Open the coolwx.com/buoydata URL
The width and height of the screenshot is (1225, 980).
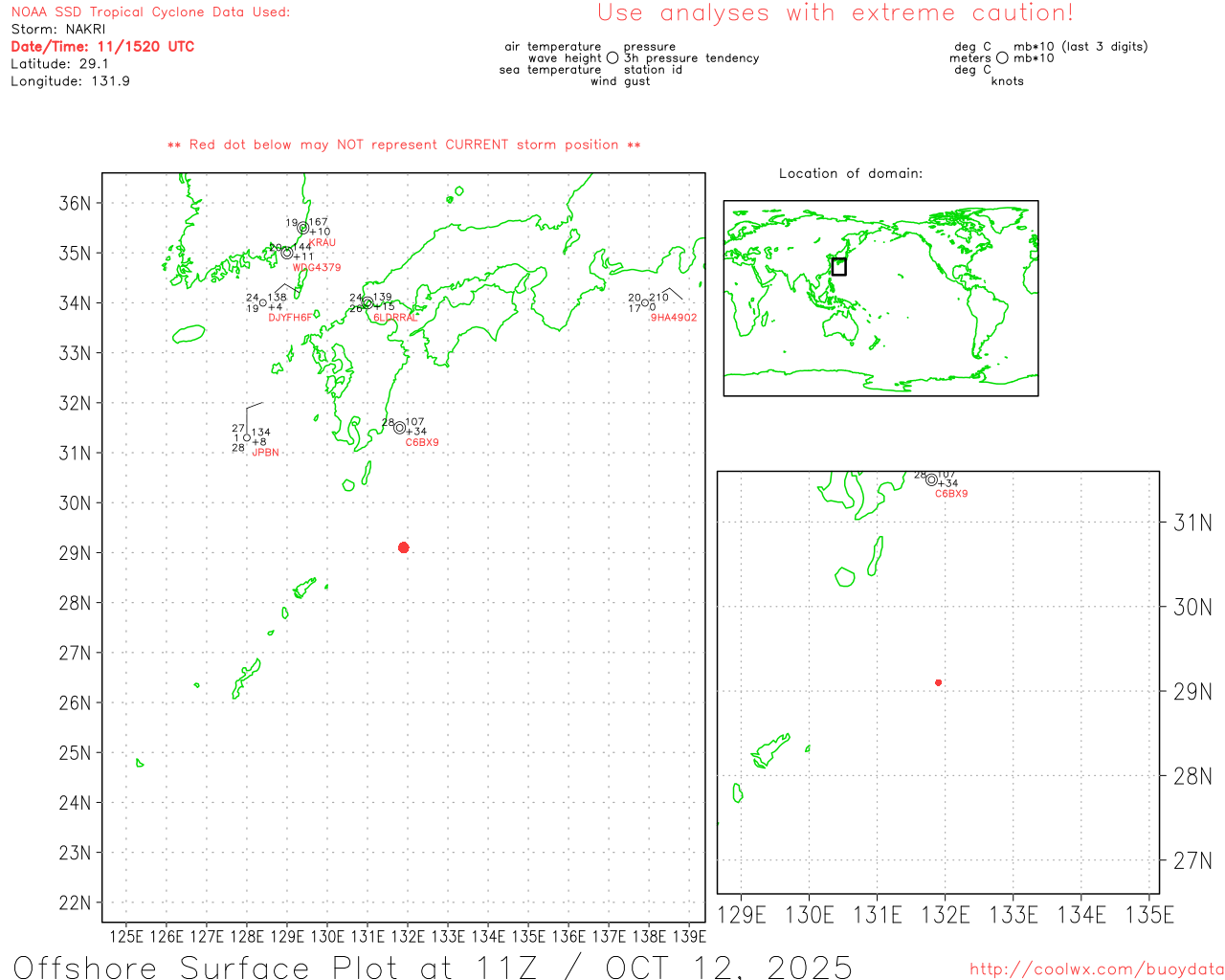pos(1097,969)
